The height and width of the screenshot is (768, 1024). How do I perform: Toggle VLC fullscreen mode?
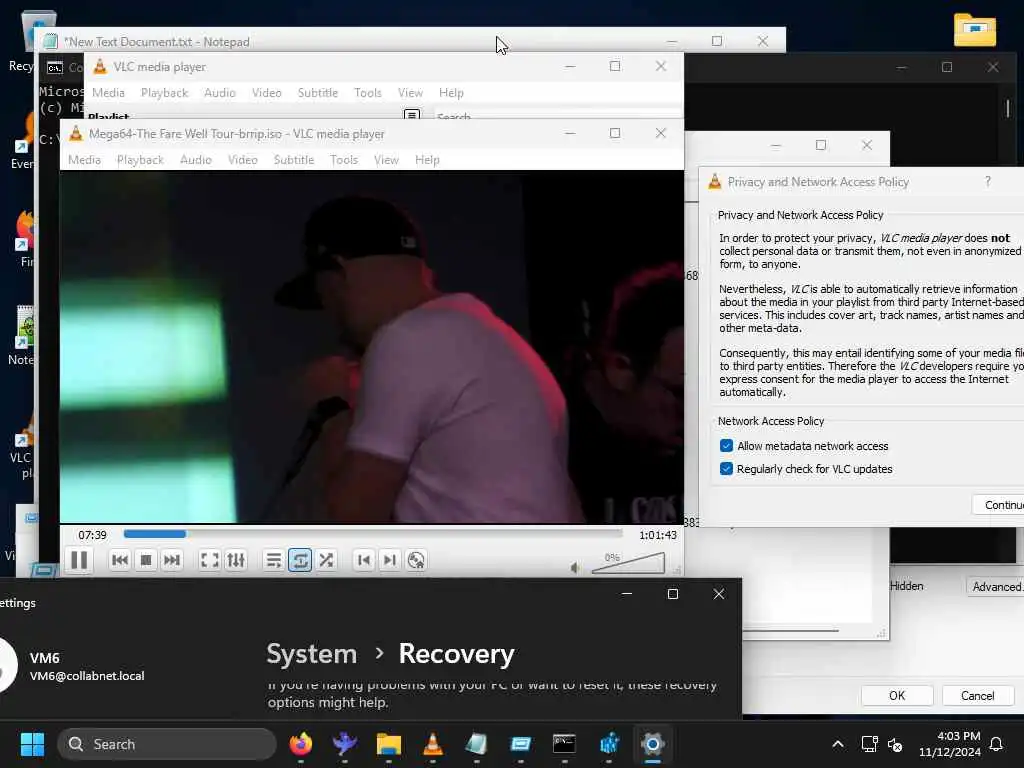pyautogui.click(x=209, y=560)
